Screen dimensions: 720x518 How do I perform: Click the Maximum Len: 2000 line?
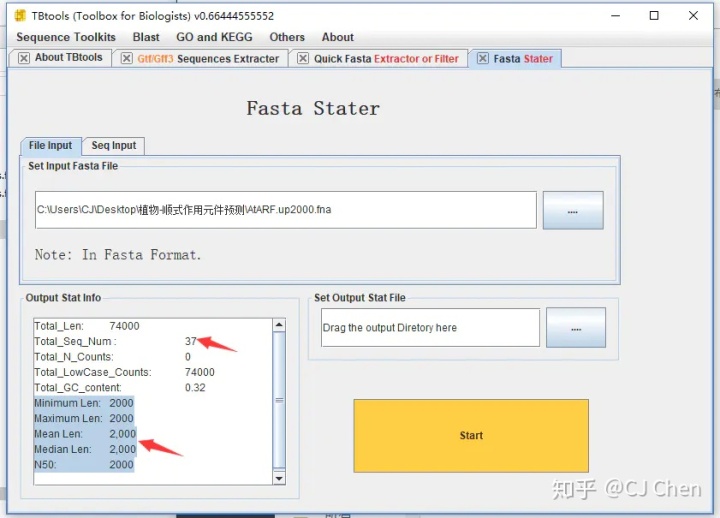[84, 418]
